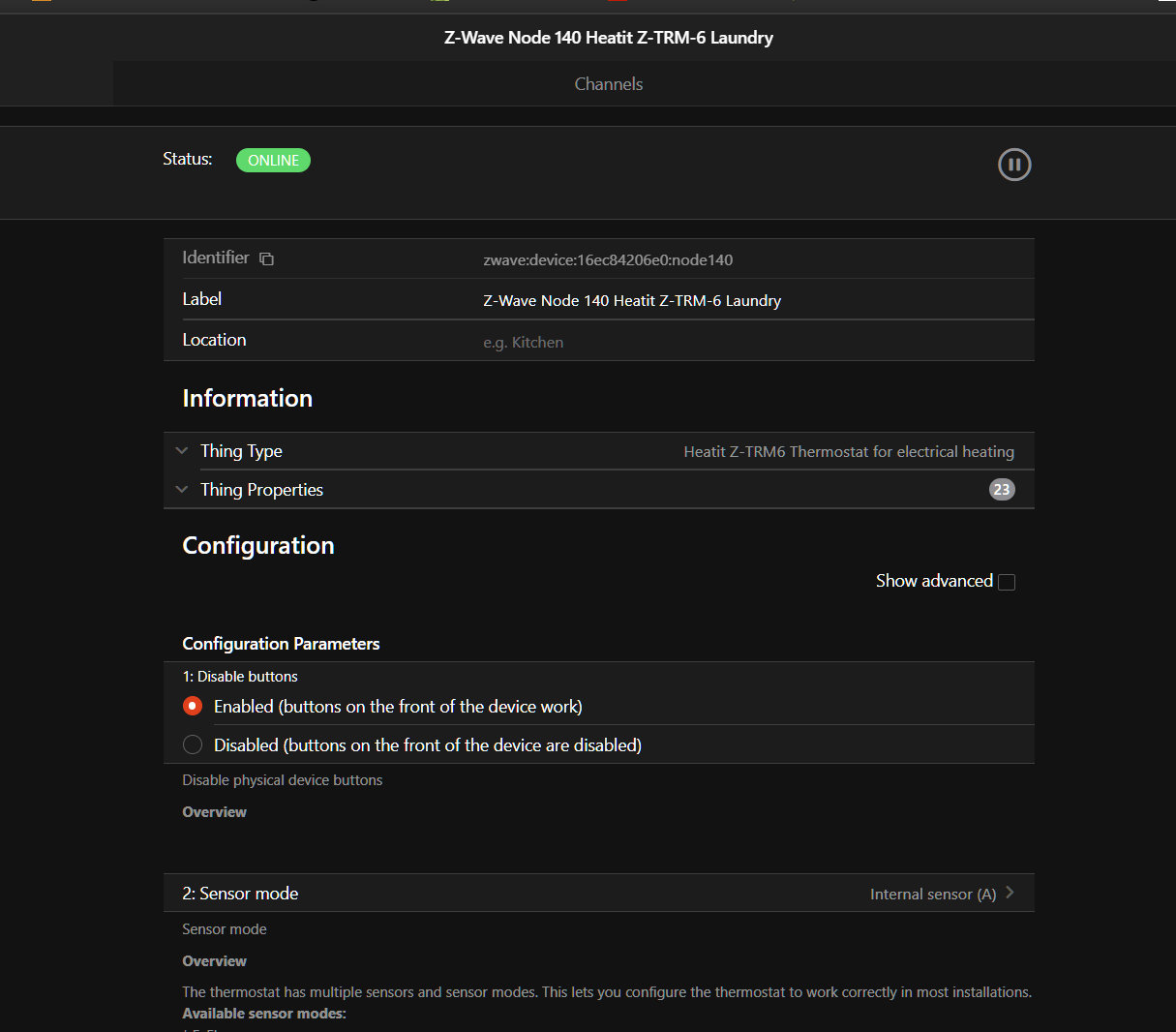1176x1032 pixels.
Task: Click the zwave device identifier value
Action: (608, 260)
